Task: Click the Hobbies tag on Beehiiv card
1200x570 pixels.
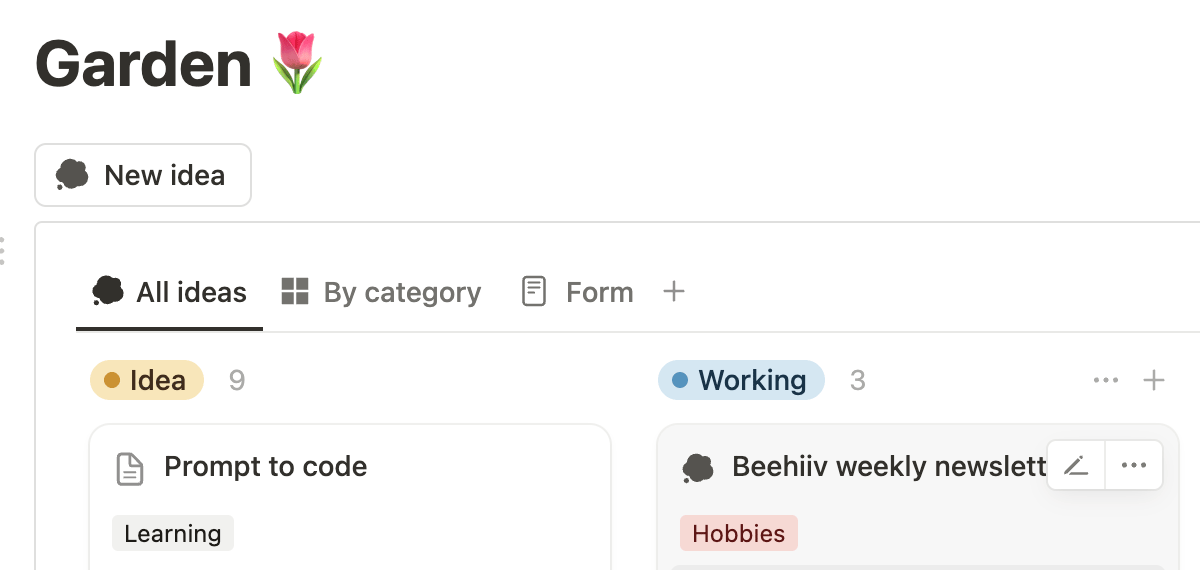Action: [x=739, y=533]
